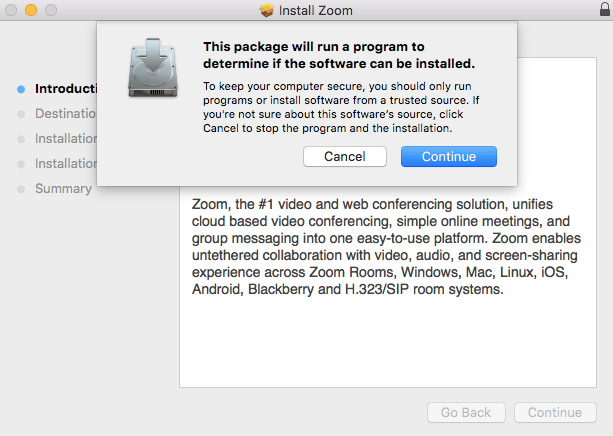Click the blue bullet beside Introduction
613x436 pixels.
(21, 88)
